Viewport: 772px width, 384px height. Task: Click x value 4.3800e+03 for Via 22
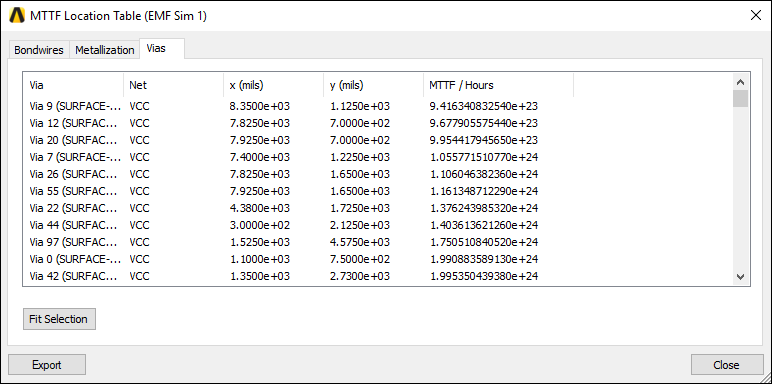click(260, 208)
